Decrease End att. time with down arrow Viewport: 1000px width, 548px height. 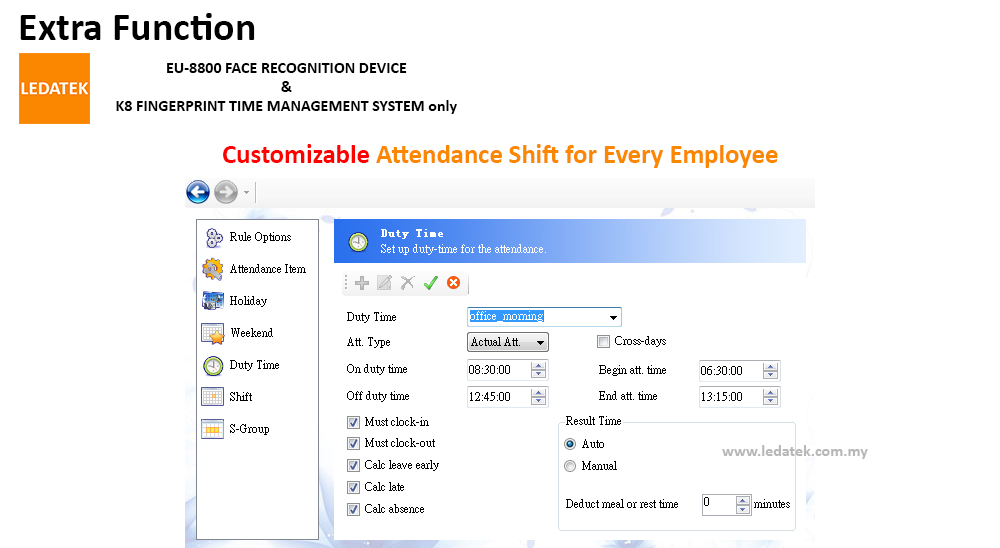pos(771,401)
